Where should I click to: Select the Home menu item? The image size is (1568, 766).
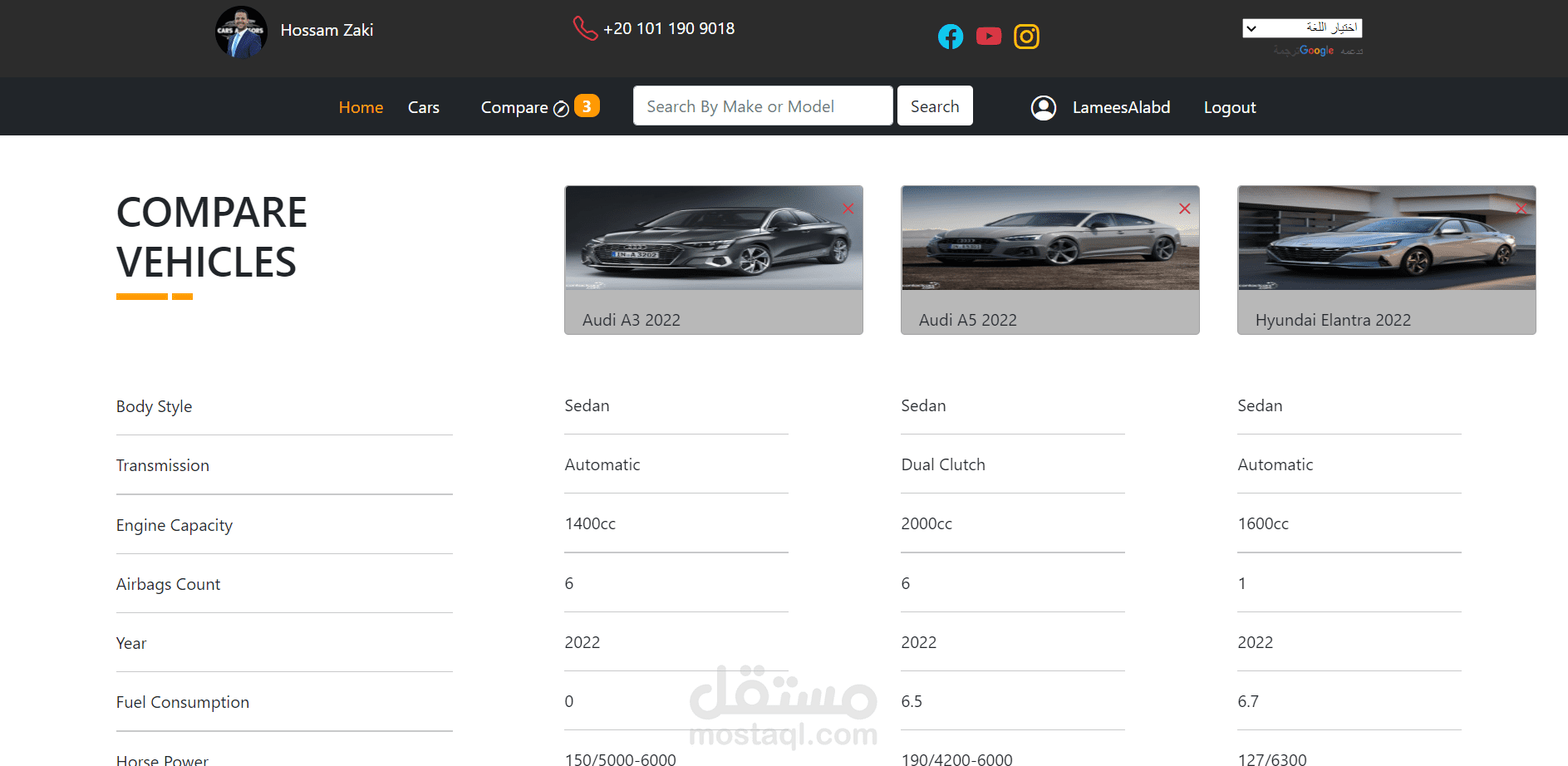tap(361, 107)
